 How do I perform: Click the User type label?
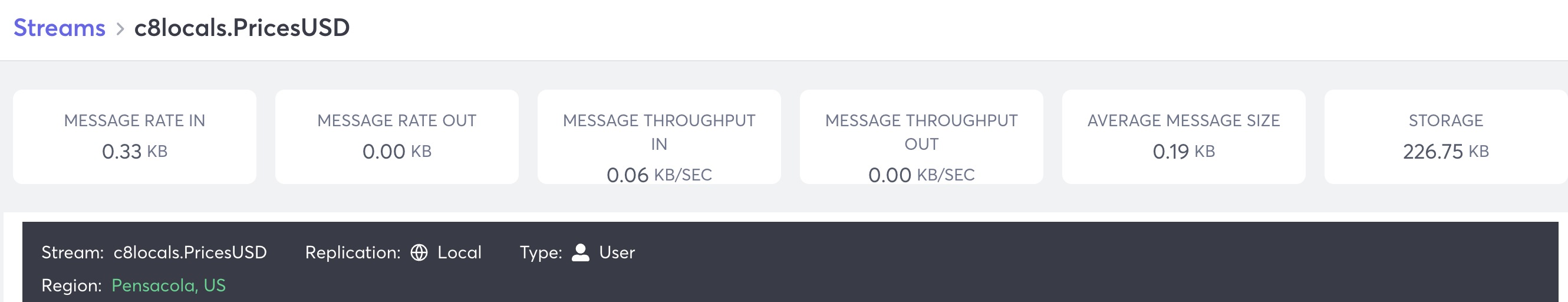(x=617, y=252)
